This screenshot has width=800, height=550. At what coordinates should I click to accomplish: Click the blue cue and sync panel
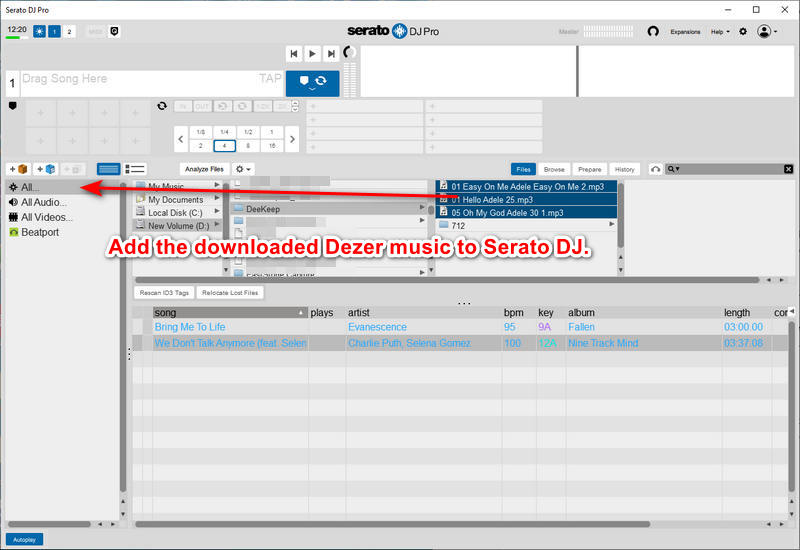312,83
